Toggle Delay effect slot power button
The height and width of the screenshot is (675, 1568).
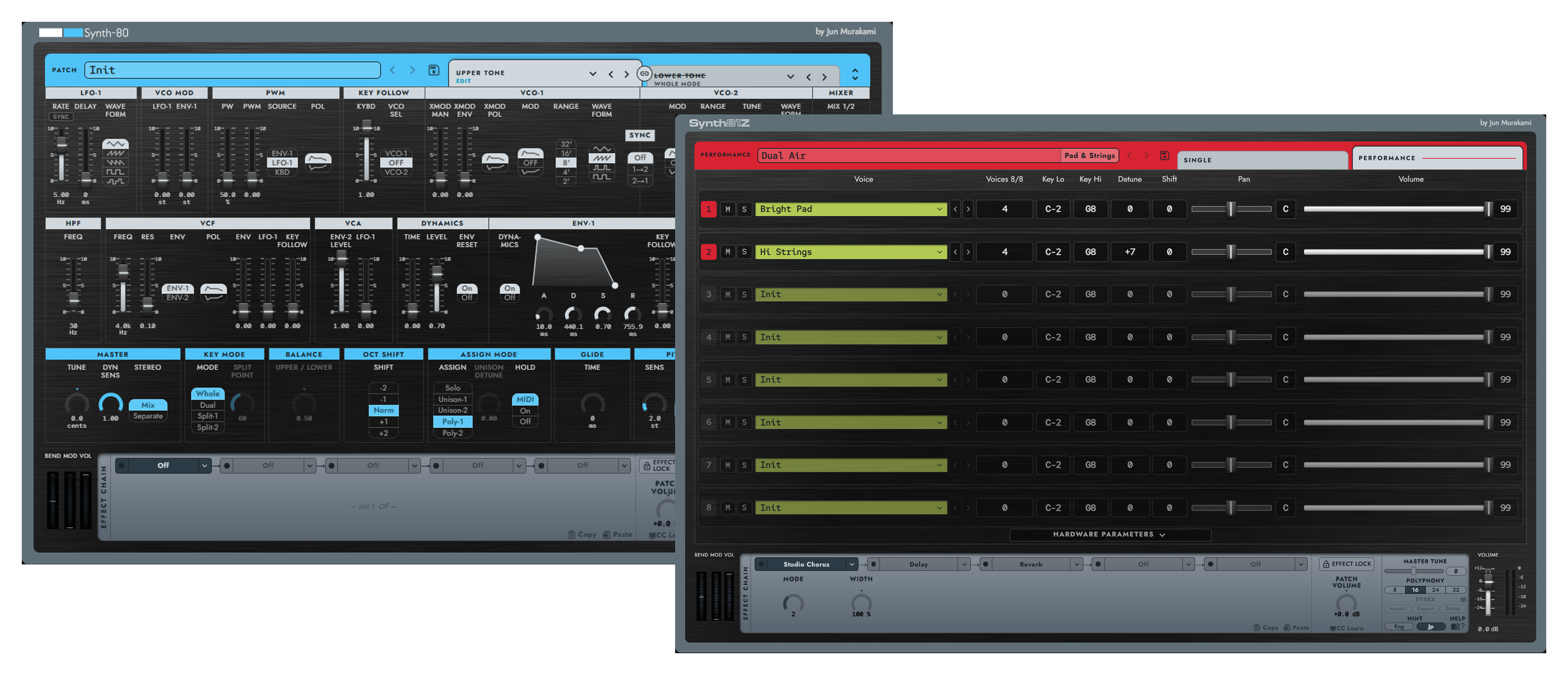tap(873, 564)
